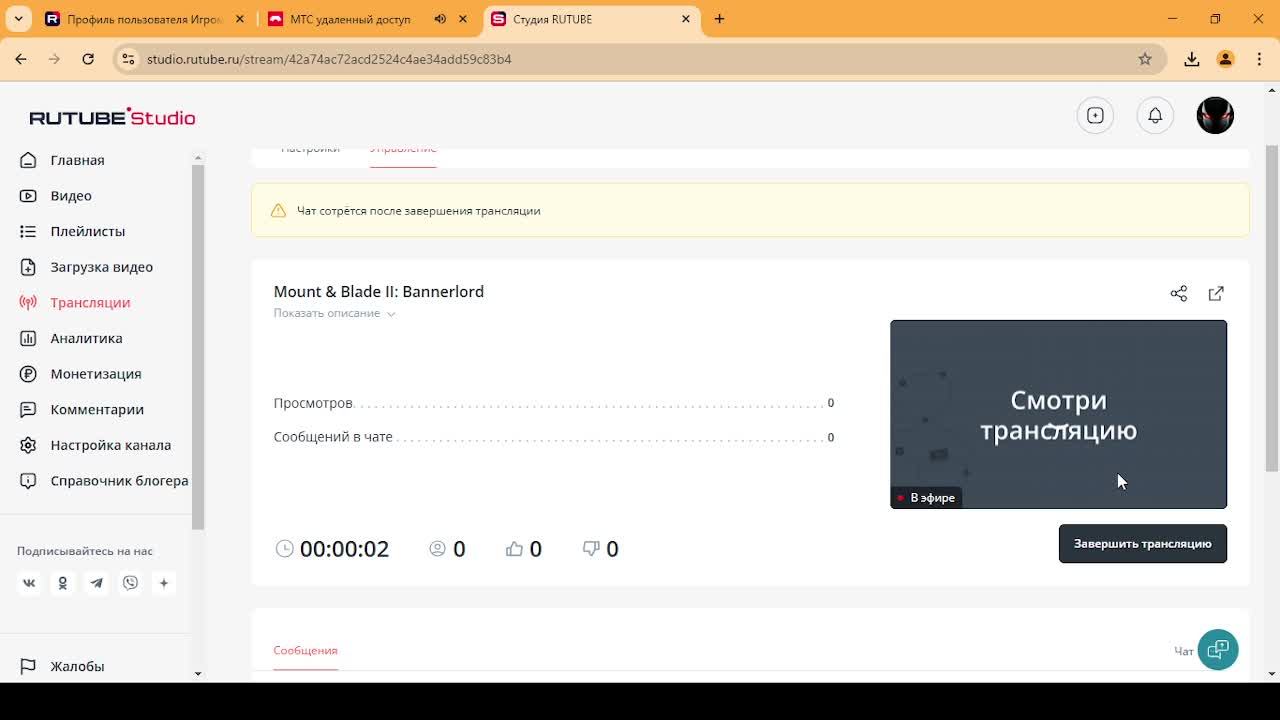Open Настройка канала in the sidebar
The width and height of the screenshot is (1280, 720).
pos(111,445)
